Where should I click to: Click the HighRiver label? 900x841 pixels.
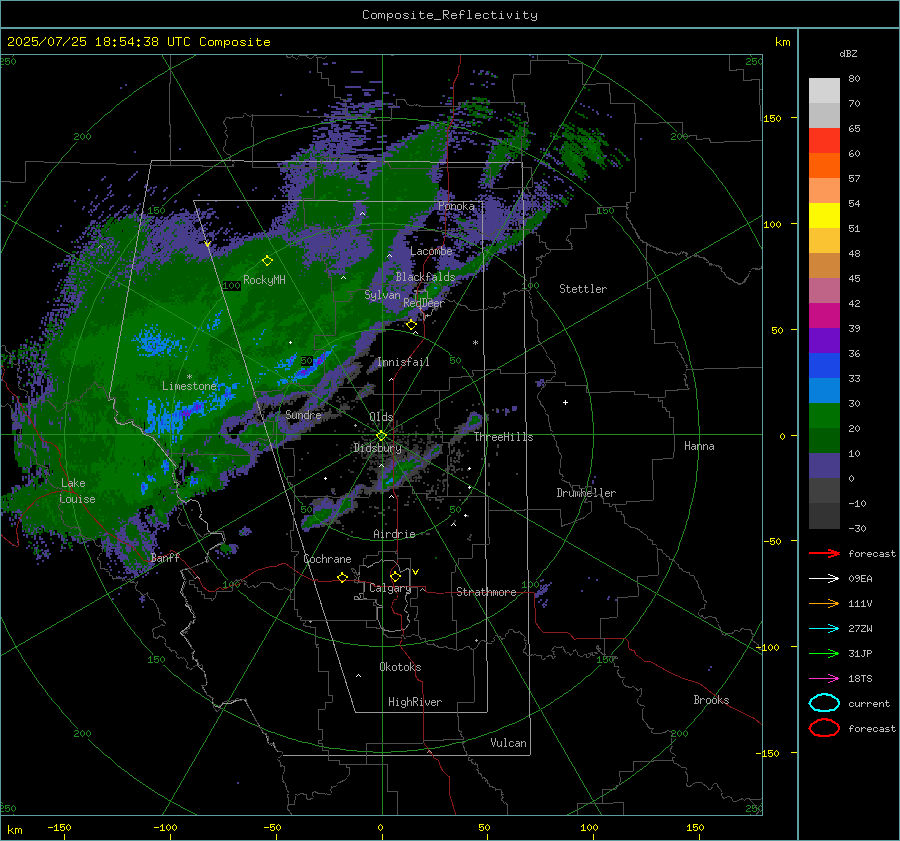[415, 702]
